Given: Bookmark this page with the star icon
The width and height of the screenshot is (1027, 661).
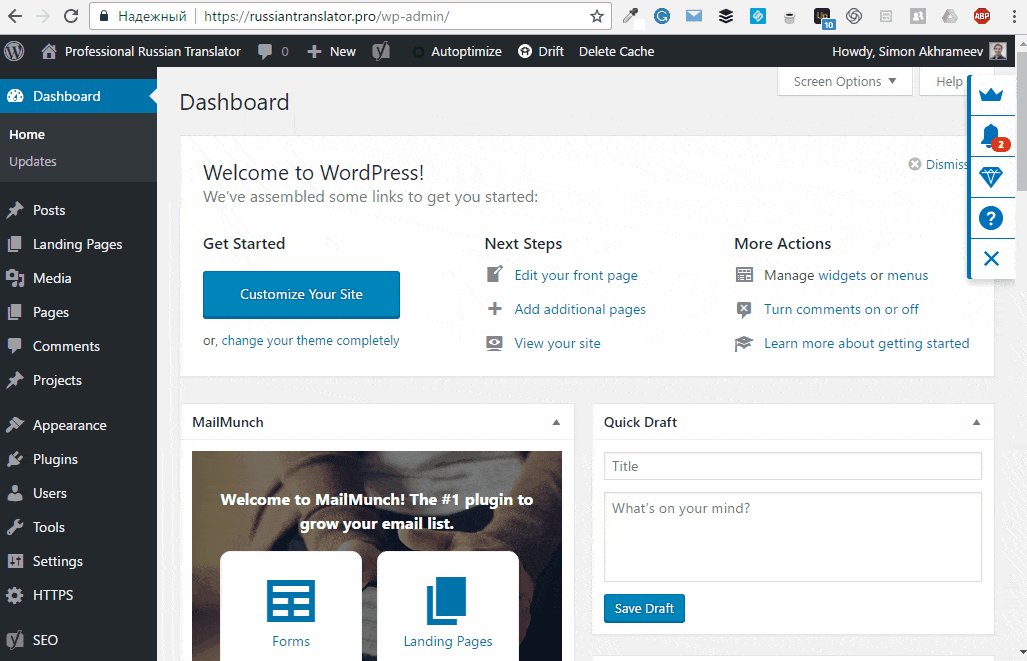Looking at the screenshot, I should click(597, 16).
